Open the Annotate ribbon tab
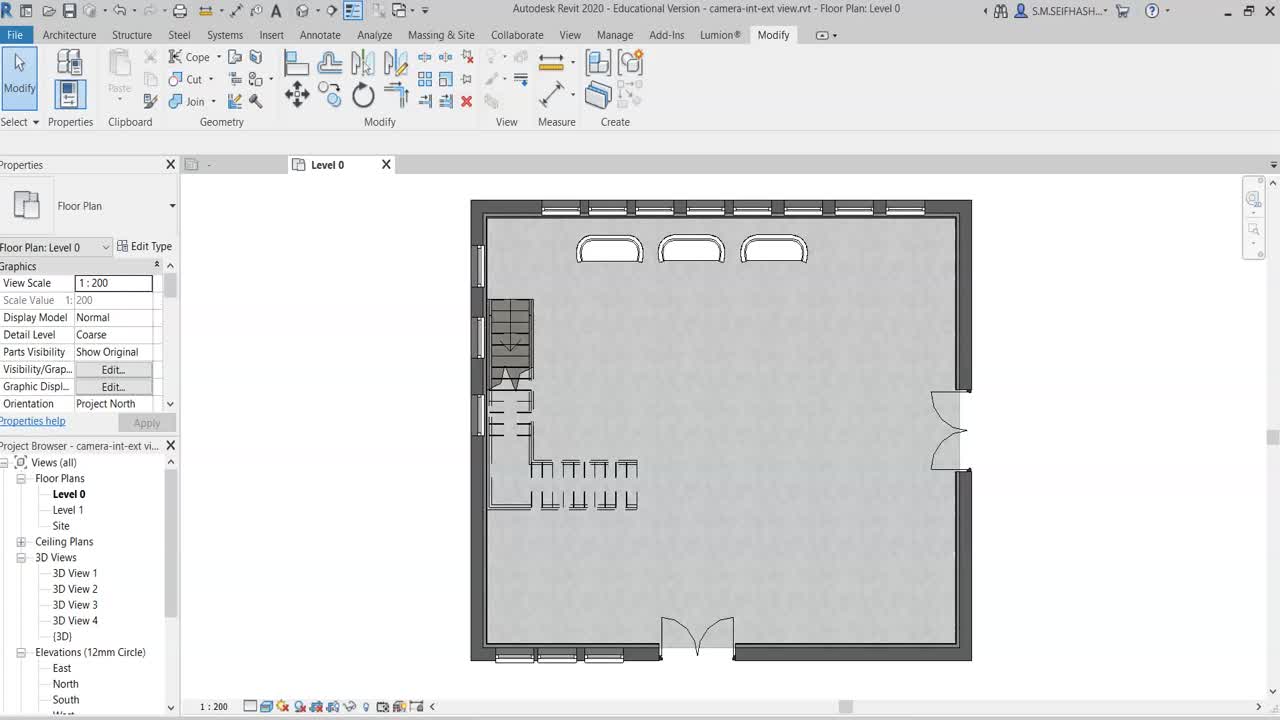1280x720 pixels. tap(320, 35)
